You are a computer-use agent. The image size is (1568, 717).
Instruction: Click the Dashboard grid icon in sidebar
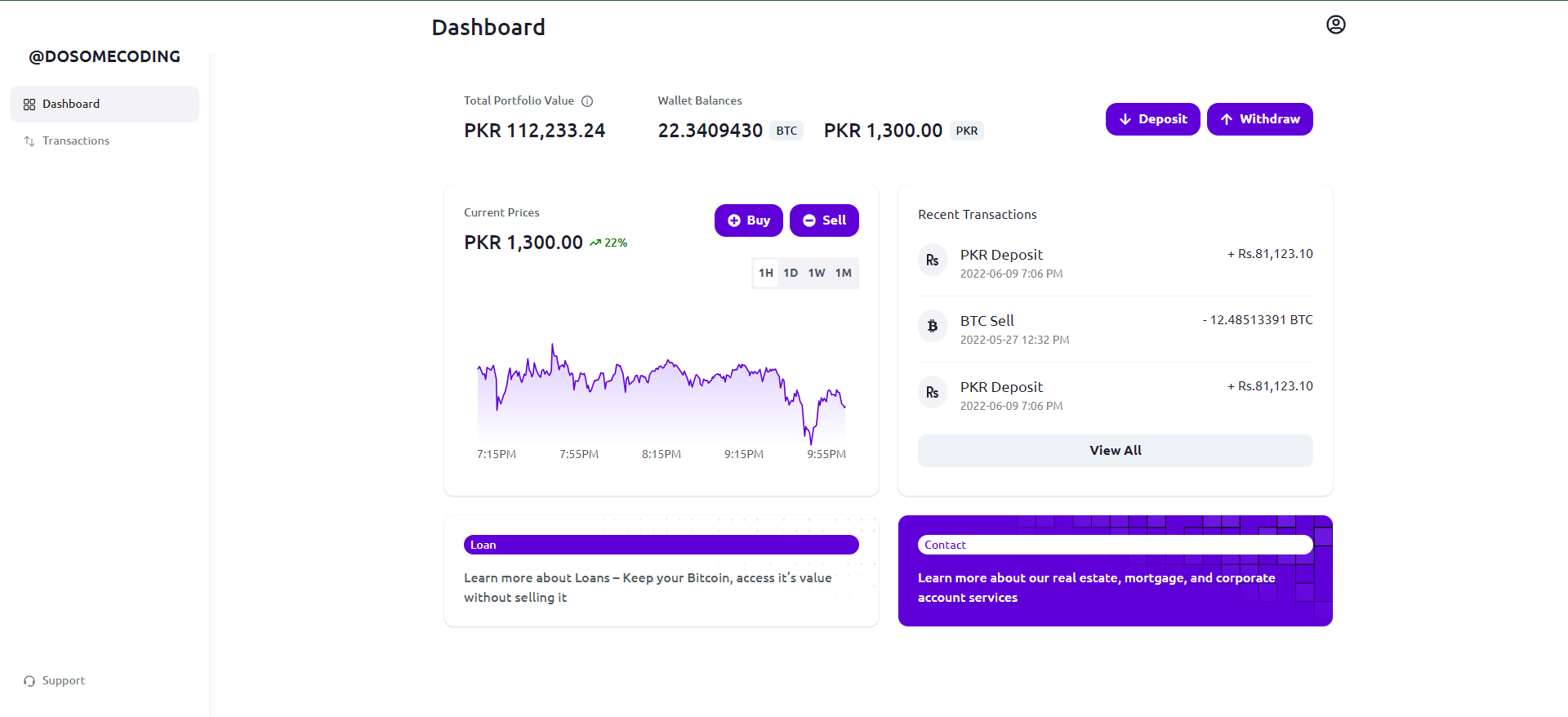[x=29, y=105]
